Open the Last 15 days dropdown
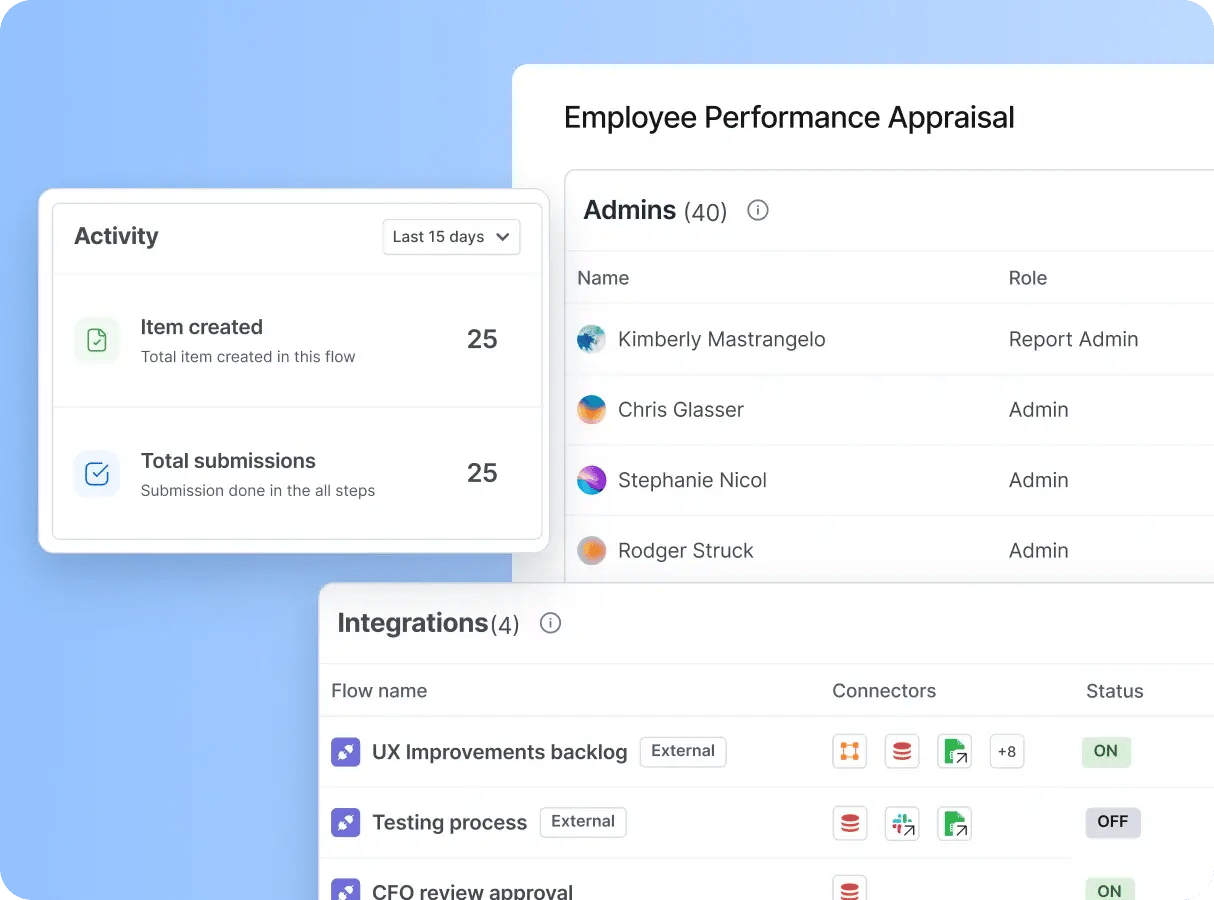Screen dimensions: 1214x900 452,237
